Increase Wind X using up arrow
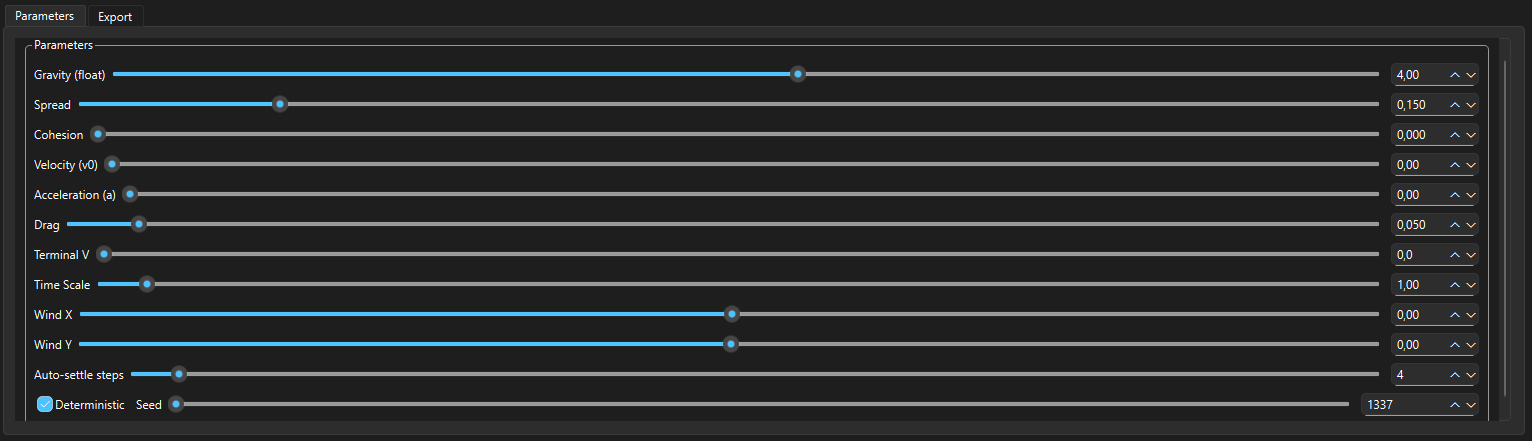Viewport: 1532px width, 441px height. pos(1455,315)
